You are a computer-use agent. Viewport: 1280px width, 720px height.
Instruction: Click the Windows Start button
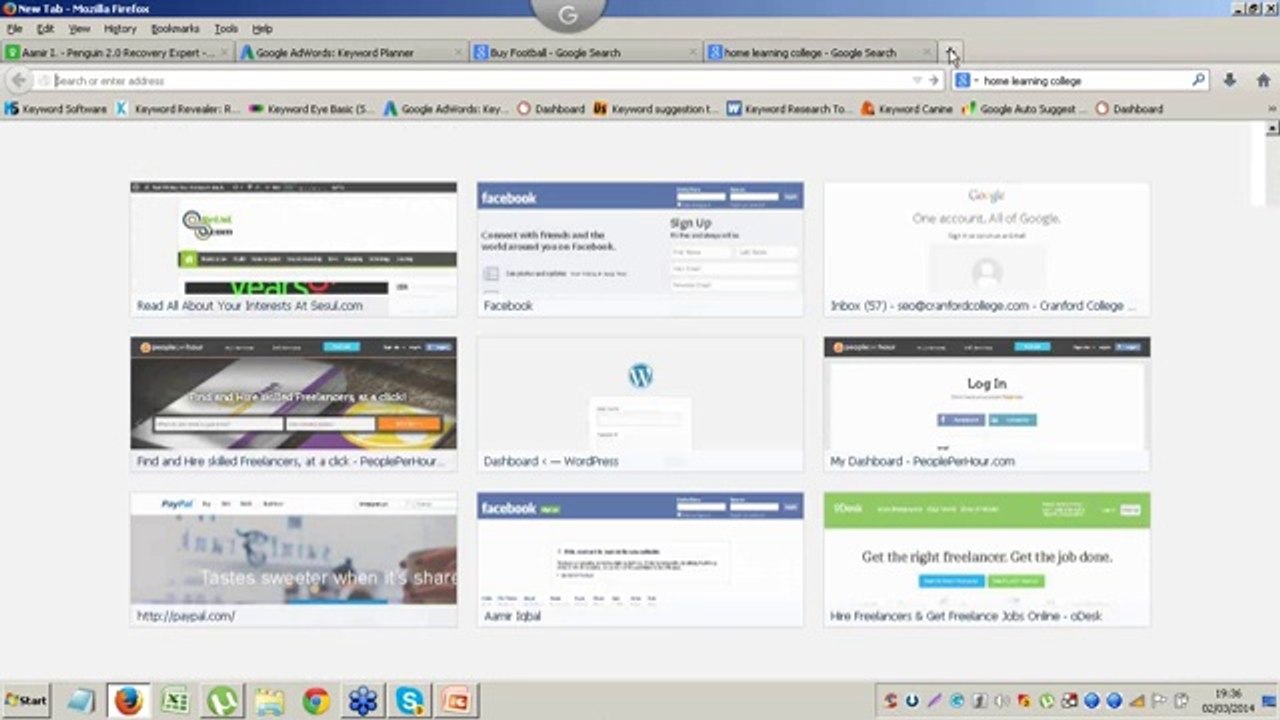(x=26, y=700)
